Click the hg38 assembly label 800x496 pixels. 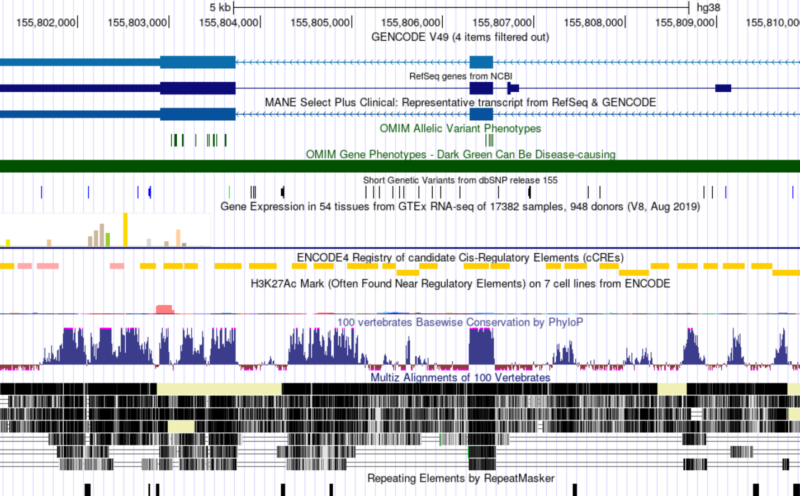click(708, 8)
